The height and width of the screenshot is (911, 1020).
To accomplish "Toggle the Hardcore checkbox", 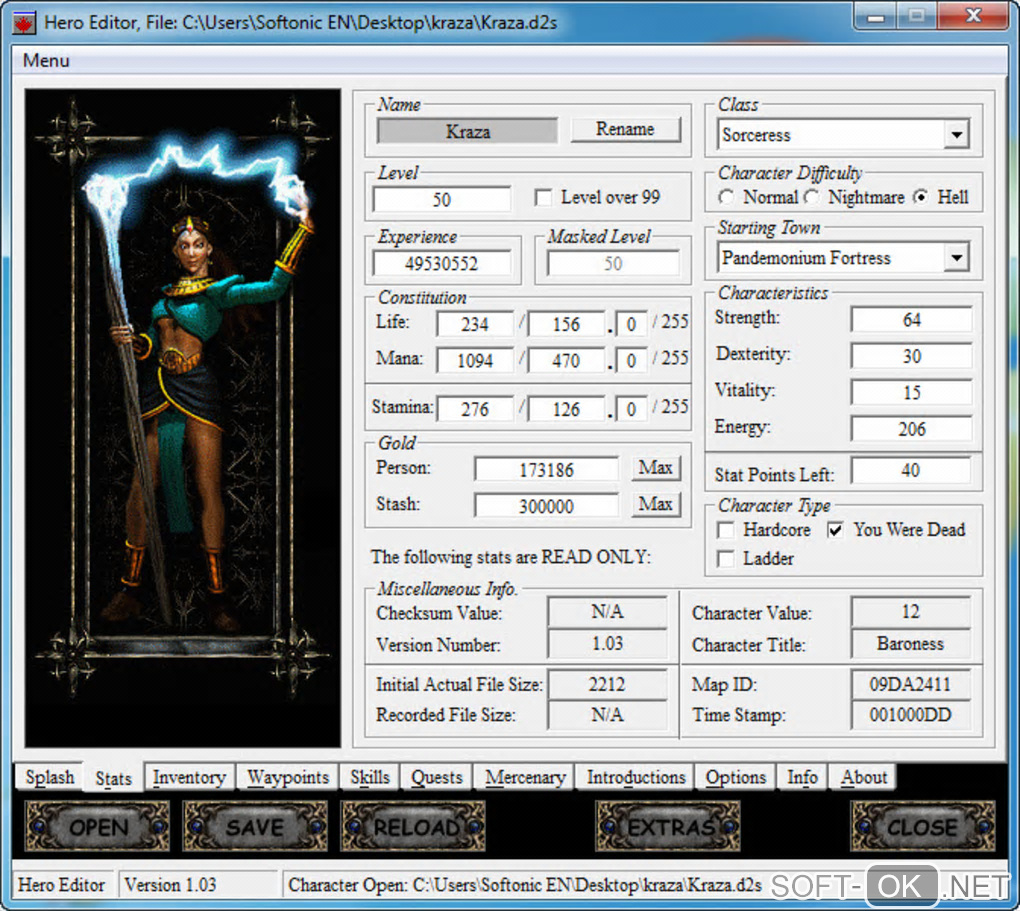I will 727,530.
